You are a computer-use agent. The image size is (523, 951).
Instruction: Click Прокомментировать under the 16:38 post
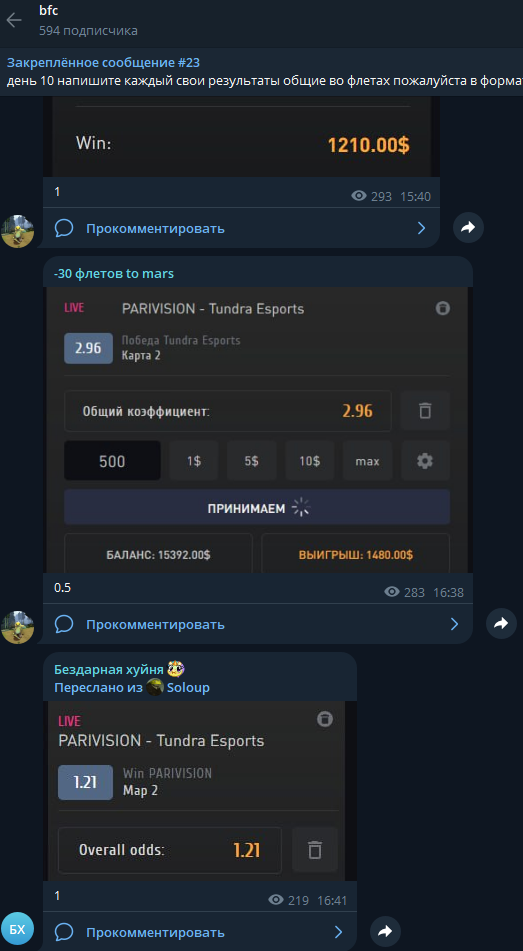pos(155,624)
